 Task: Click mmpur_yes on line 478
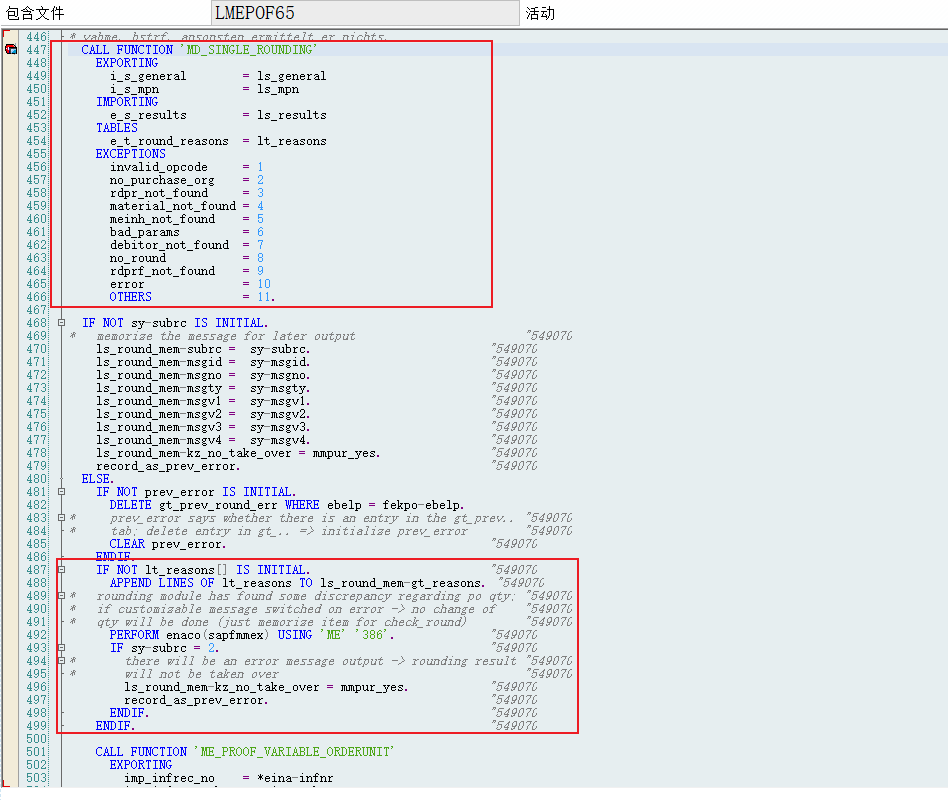(x=344, y=454)
